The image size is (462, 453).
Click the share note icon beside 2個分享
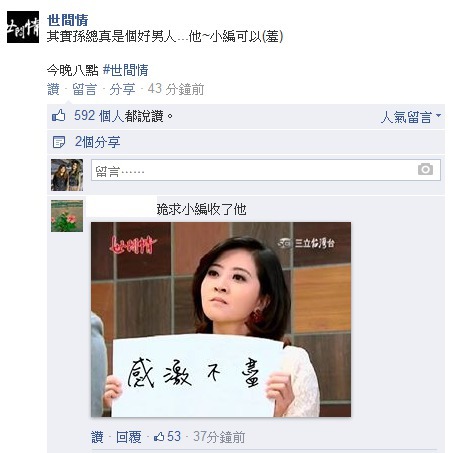click(59, 142)
